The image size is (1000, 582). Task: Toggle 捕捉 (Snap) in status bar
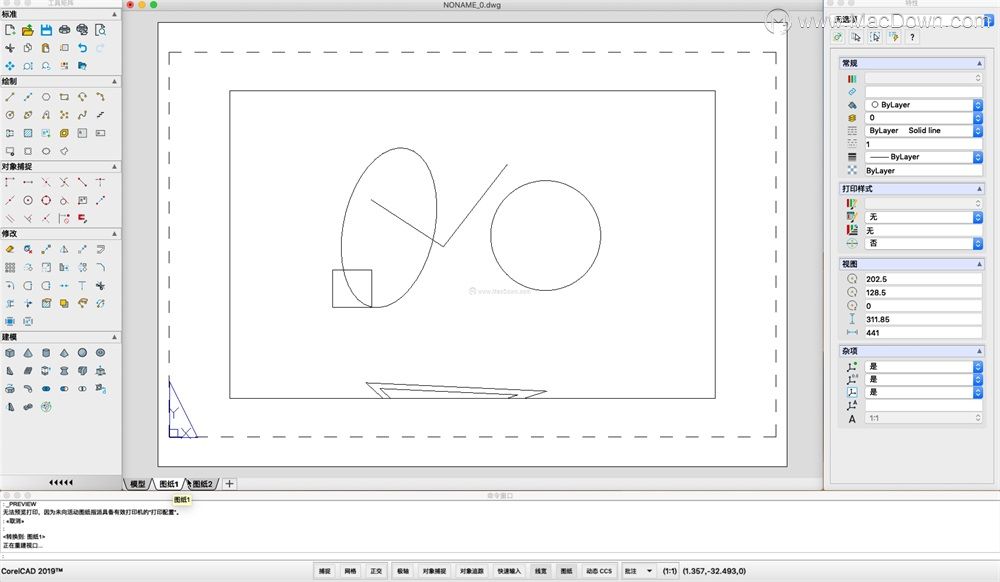(325, 571)
